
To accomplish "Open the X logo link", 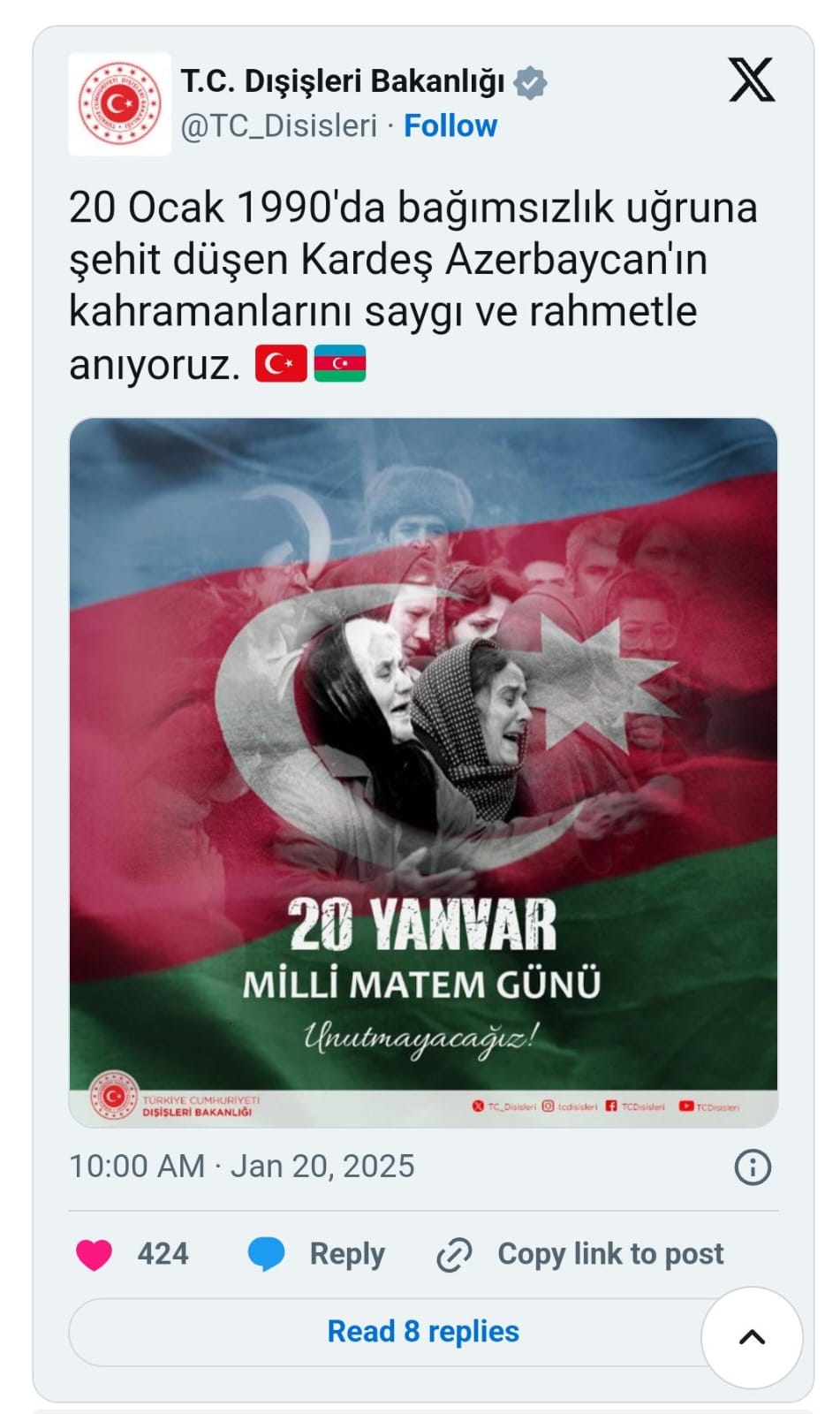I will 752,80.
